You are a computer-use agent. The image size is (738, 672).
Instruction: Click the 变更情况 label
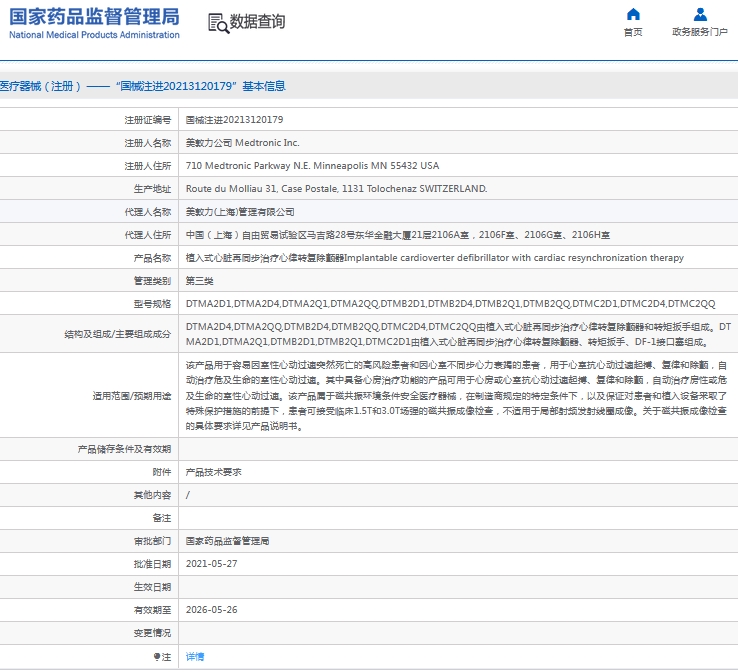[x=152, y=633]
